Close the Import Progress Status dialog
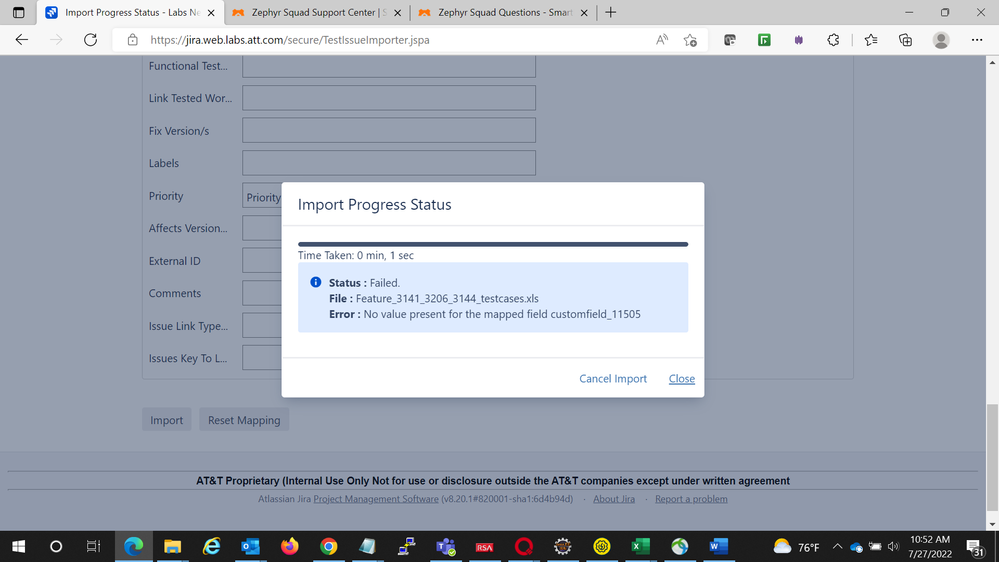This screenshot has width=999, height=562. [682, 379]
